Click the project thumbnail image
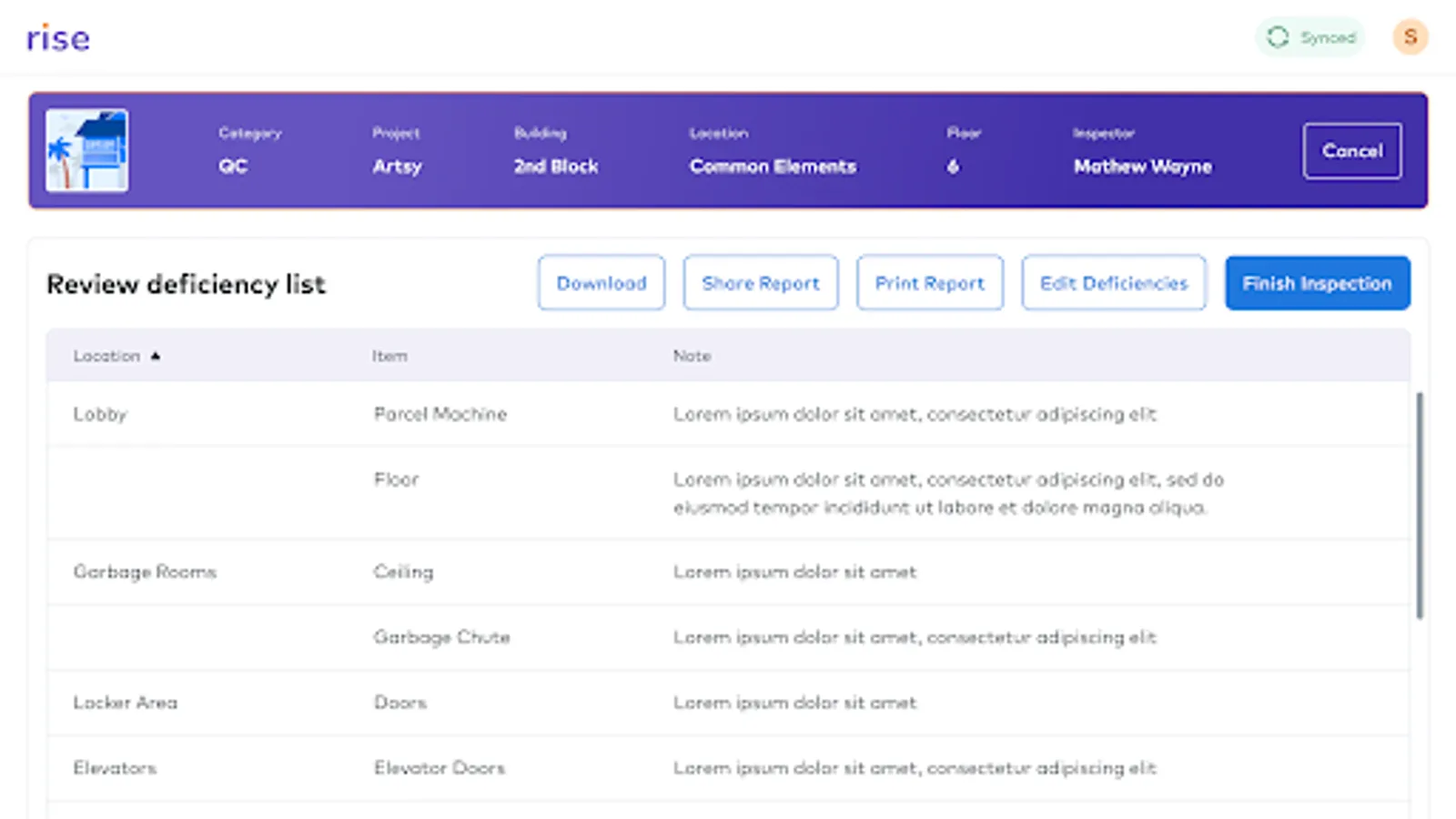The height and width of the screenshot is (819, 1456). coord(87,150)
